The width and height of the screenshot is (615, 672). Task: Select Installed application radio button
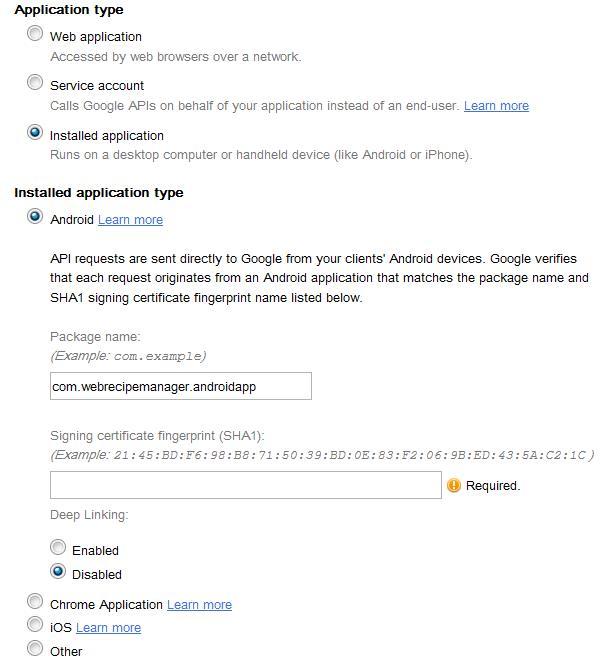[36, 133]
